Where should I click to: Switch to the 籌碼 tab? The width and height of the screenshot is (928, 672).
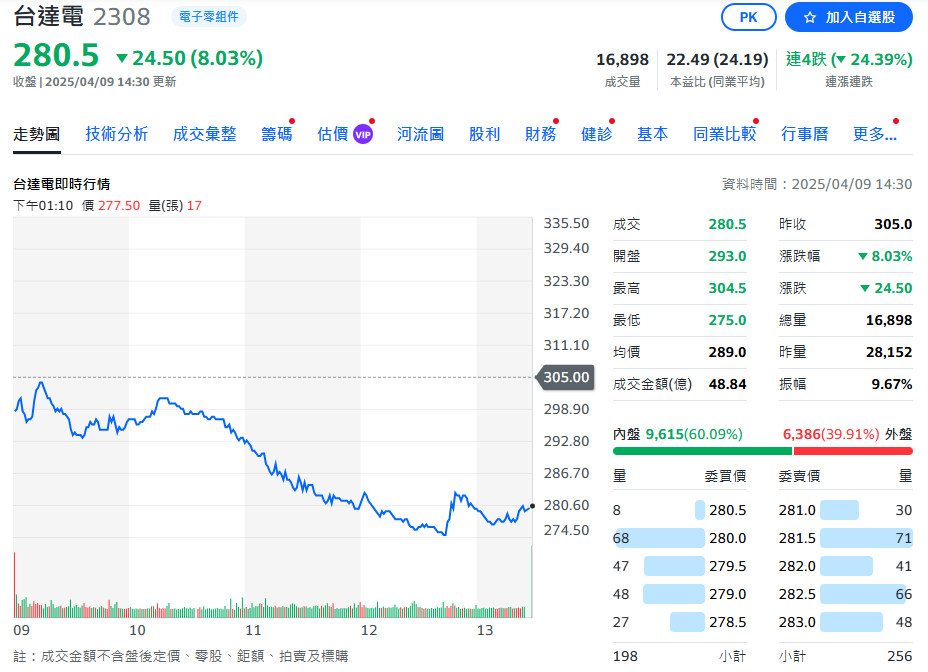coord(277,134)
